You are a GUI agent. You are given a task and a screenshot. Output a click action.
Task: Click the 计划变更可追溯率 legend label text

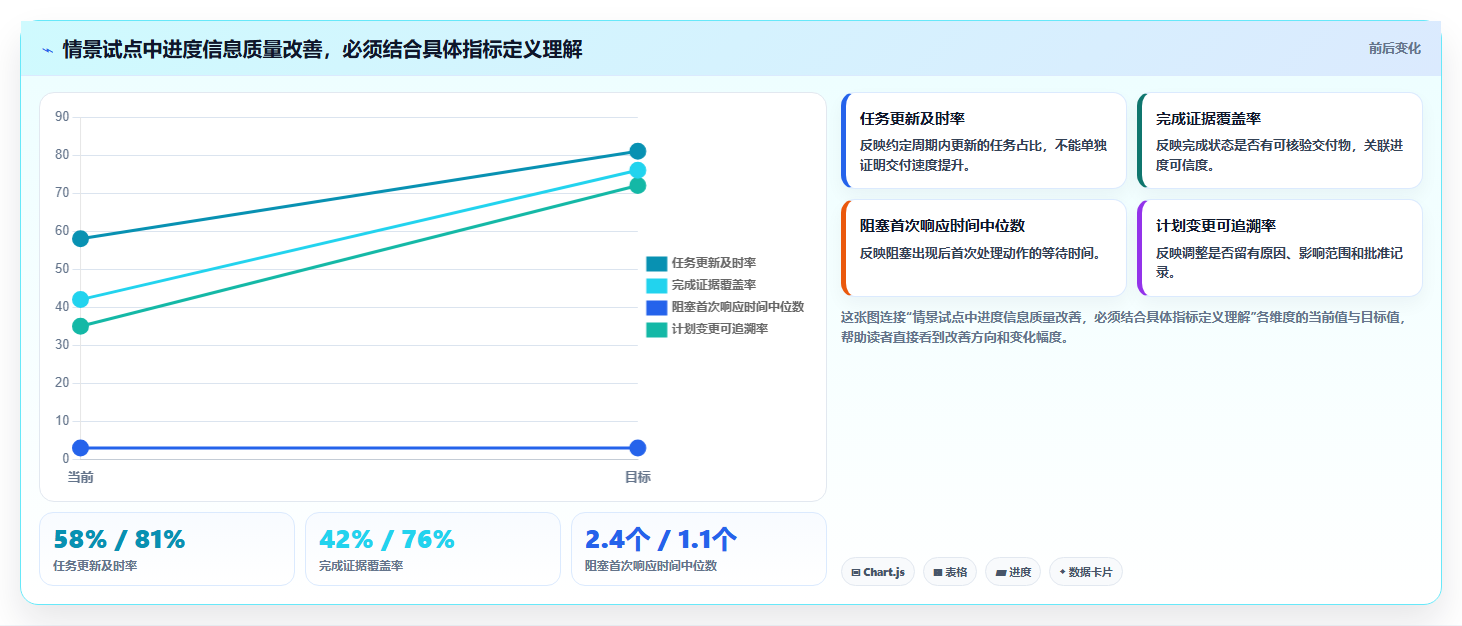(x=720, y=329)
